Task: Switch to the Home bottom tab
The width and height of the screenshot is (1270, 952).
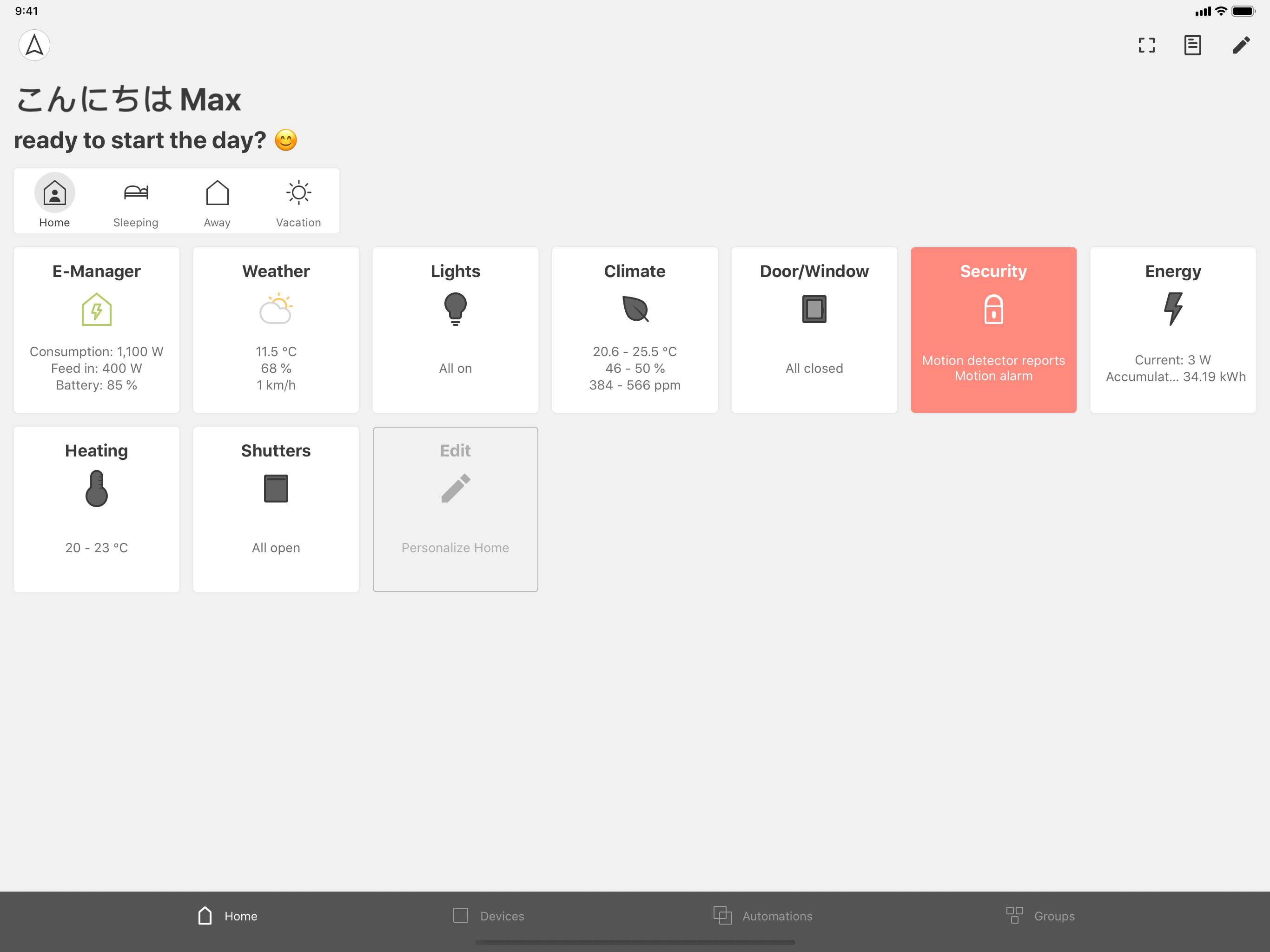Action: tap(228, 916)
